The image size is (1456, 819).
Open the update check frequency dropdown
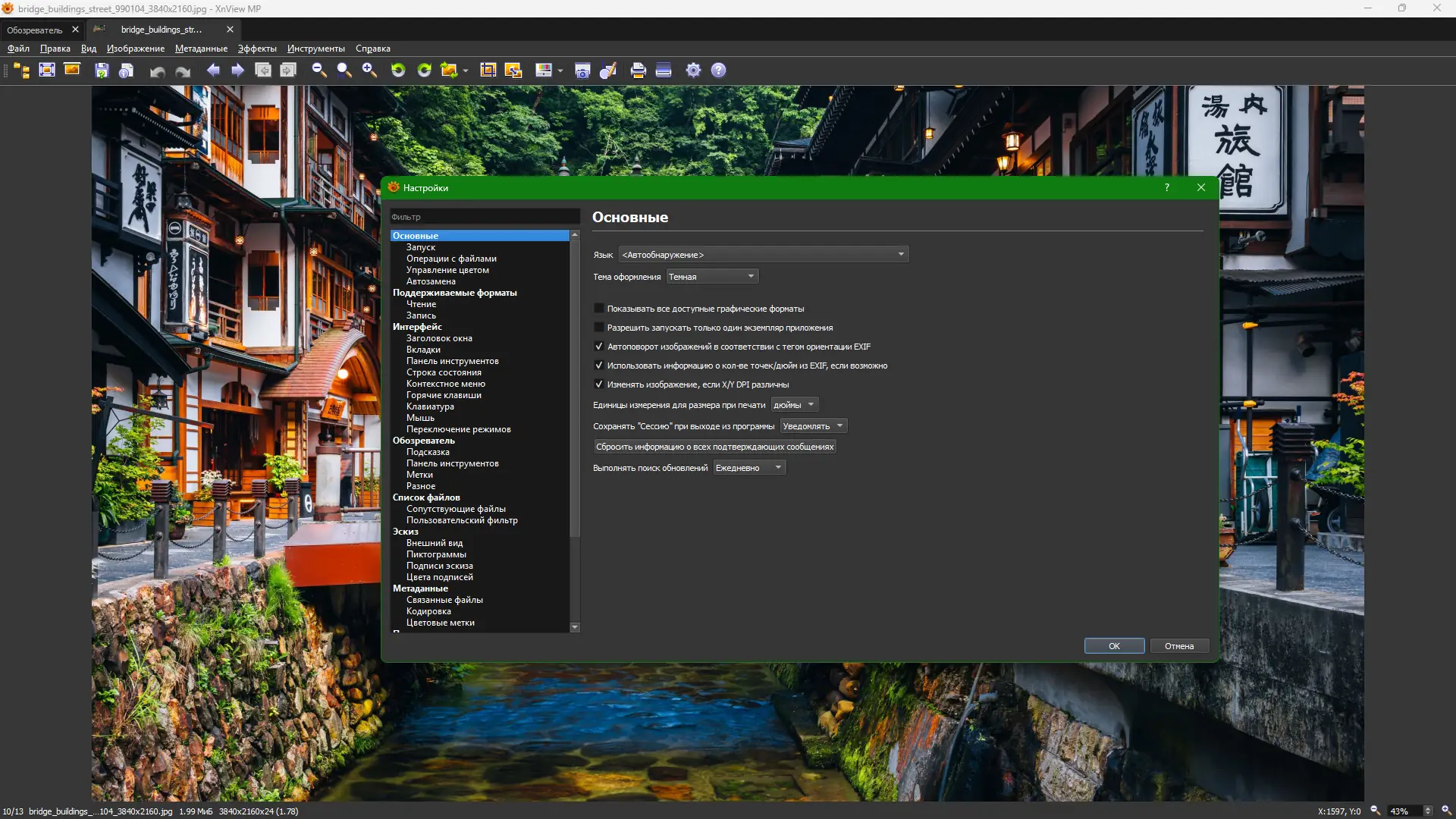tap(748, 468)
